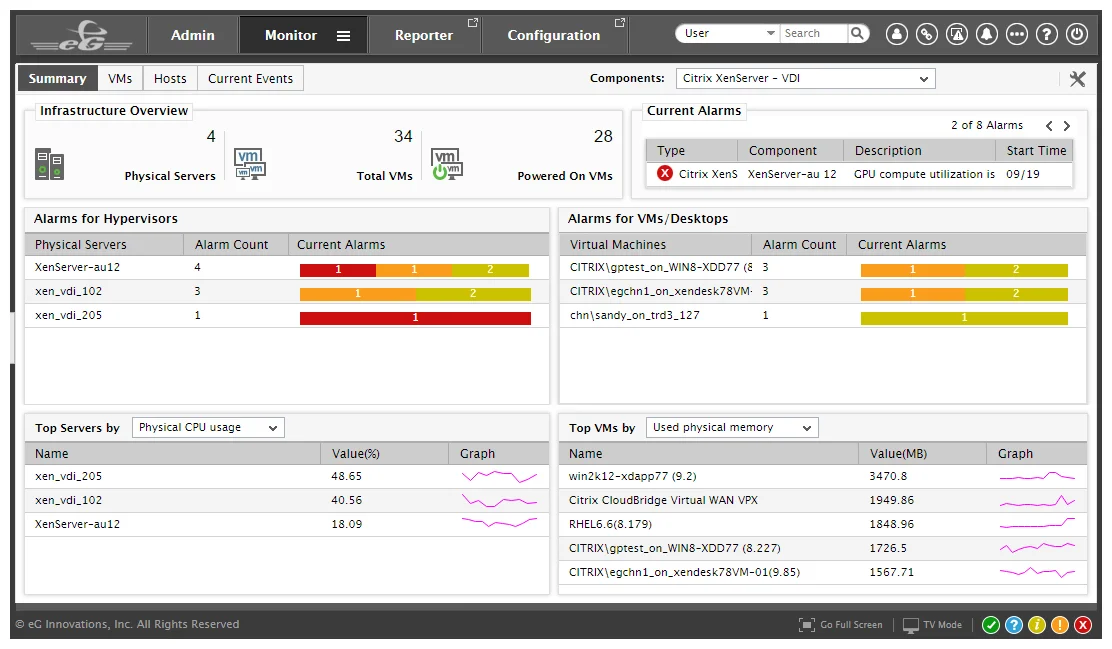
Task: Click the Powered On VMs icon
Action: point(447,164)
